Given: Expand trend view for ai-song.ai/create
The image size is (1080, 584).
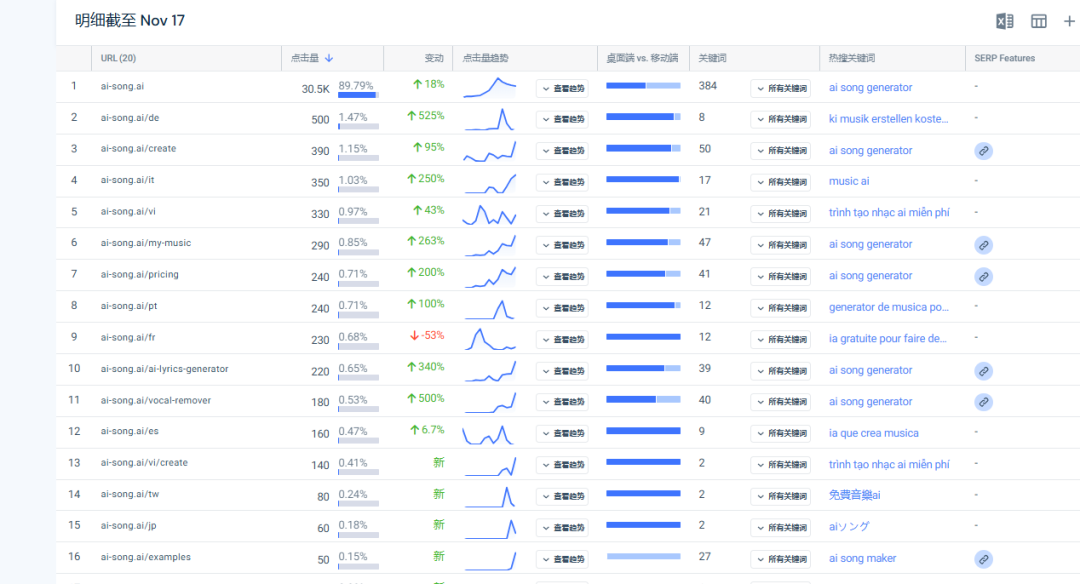Looking at the screenshot, I should click(562, 151).
